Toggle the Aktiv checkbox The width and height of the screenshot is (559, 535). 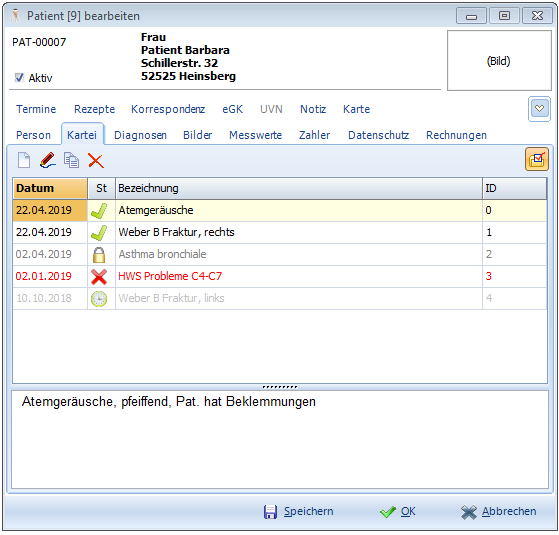point(19,77)
